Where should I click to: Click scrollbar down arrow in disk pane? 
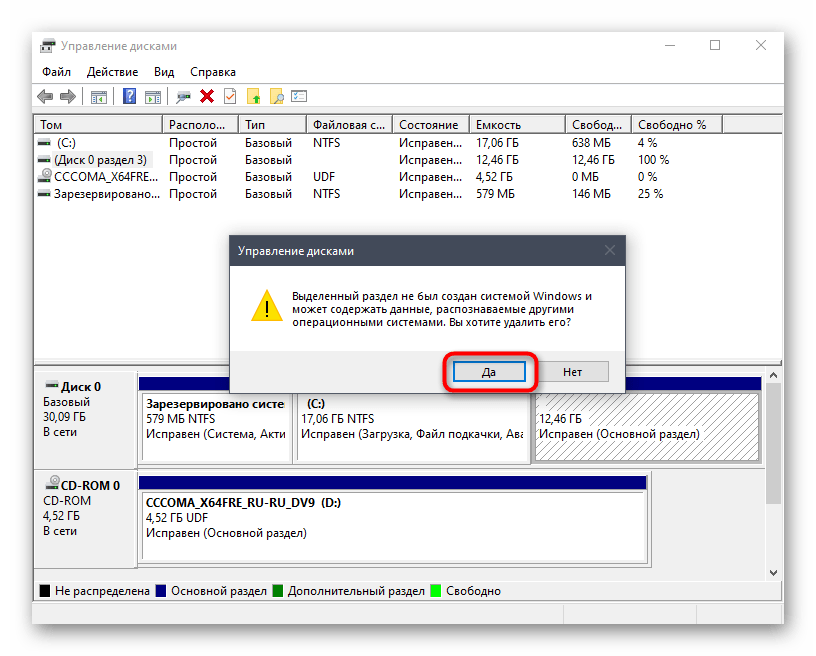point(773,571)
